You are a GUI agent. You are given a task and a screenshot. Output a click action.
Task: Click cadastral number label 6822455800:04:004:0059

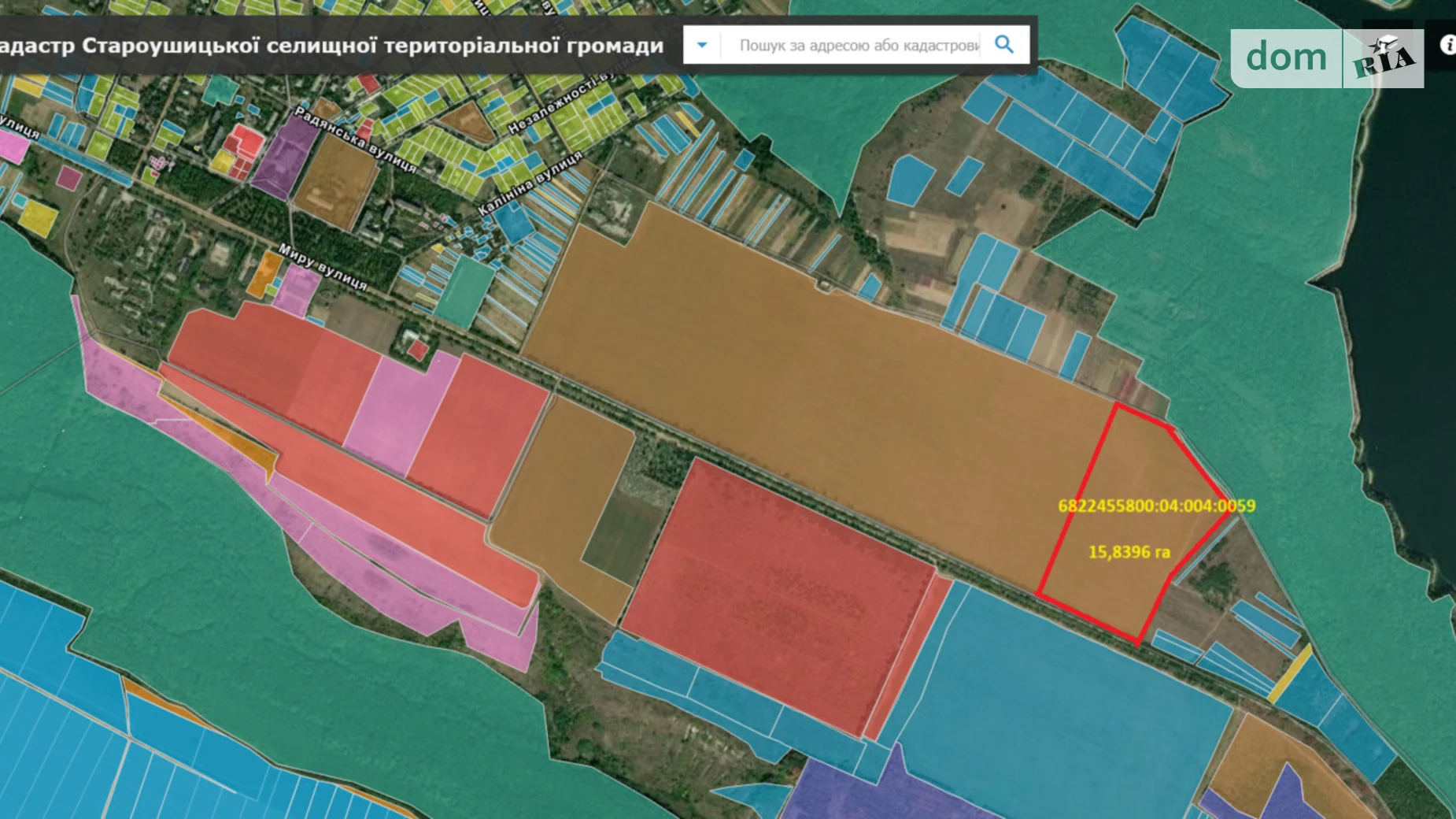coord(1155,506)
